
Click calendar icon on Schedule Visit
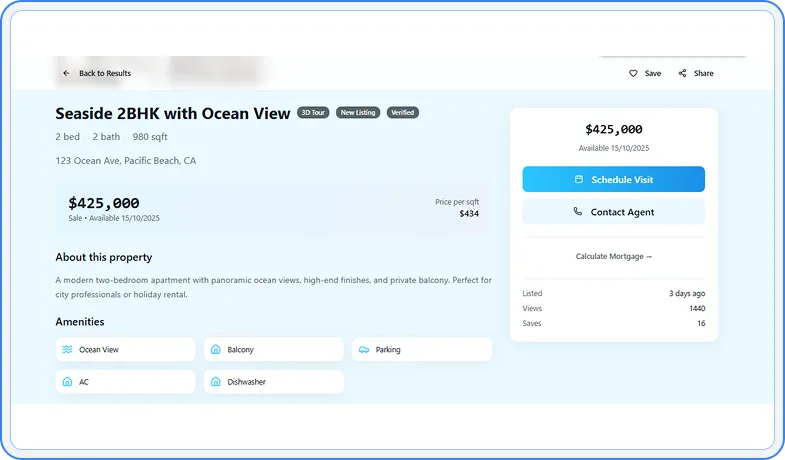[x=579, y=179]
